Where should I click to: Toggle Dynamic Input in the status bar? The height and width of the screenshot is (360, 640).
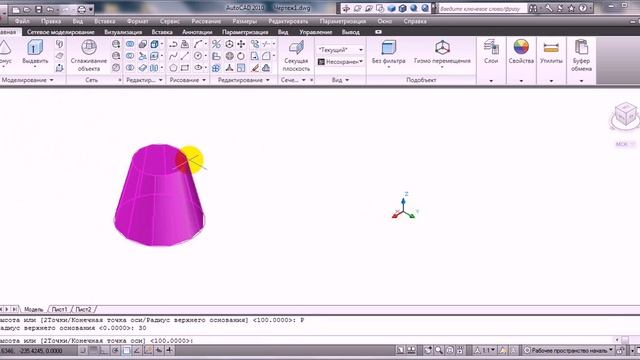tap(159, 350)
